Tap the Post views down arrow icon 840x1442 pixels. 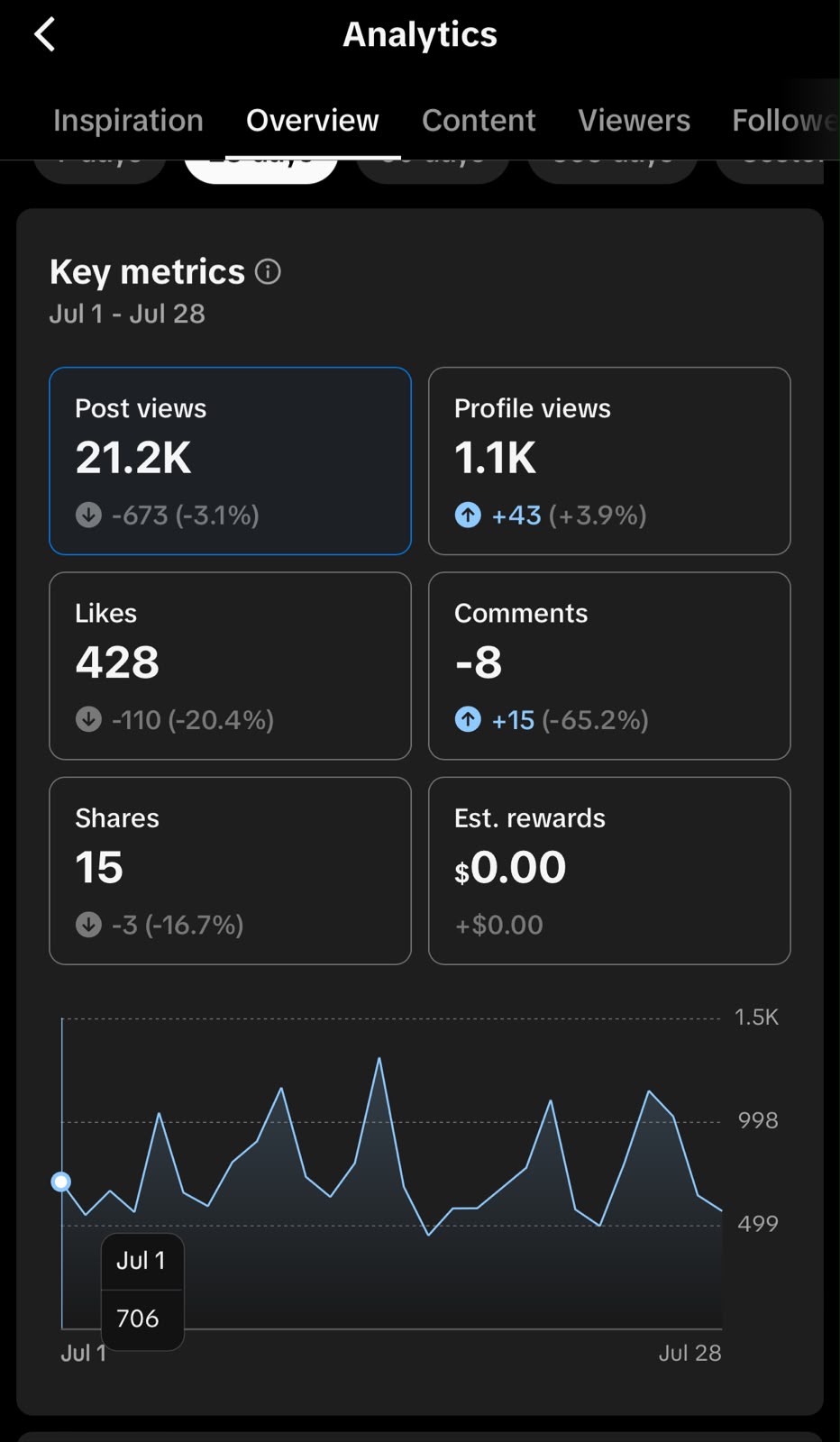coord(88,515)
